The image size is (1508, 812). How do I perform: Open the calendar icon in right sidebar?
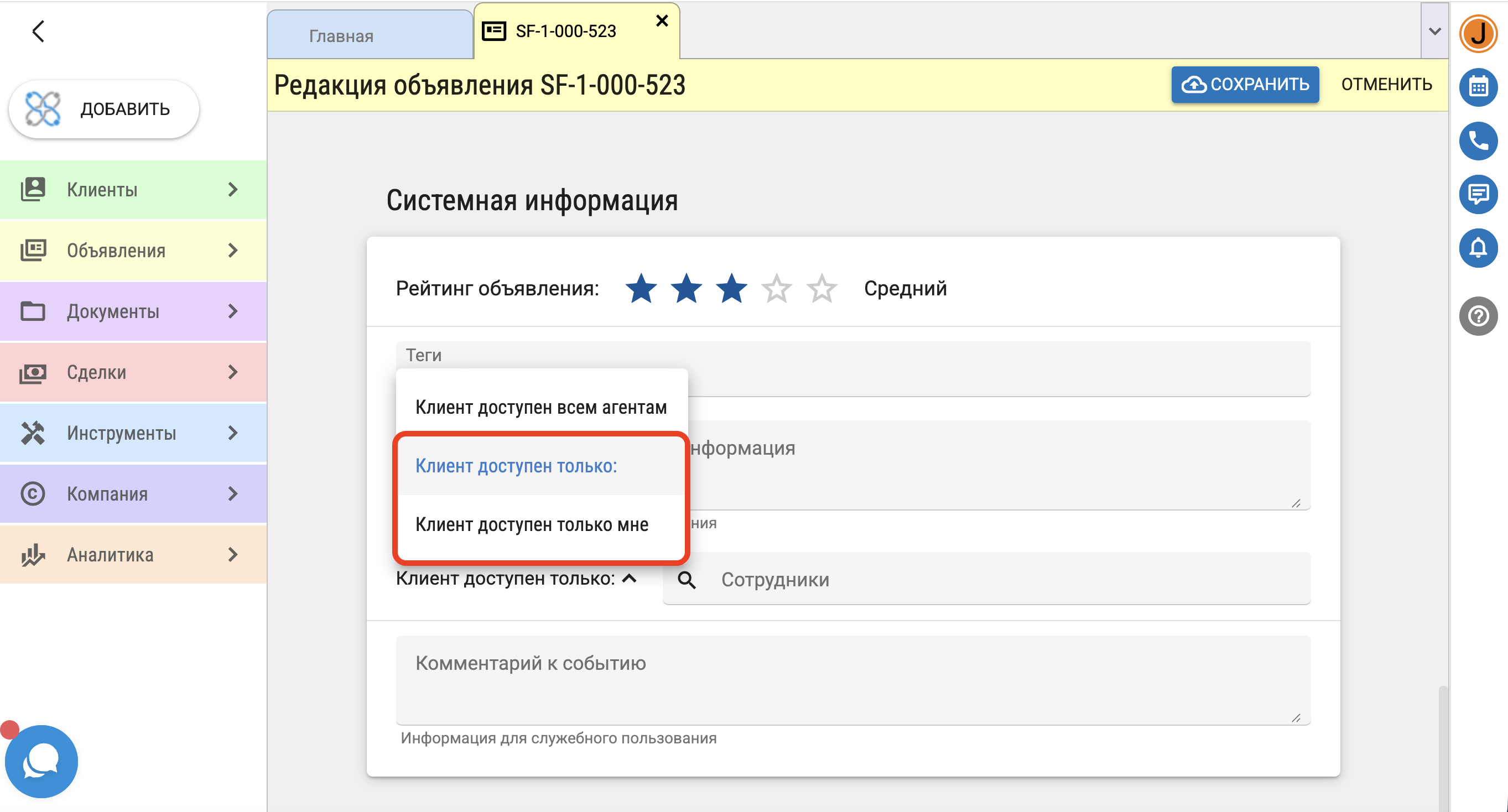pos(1478,87)
